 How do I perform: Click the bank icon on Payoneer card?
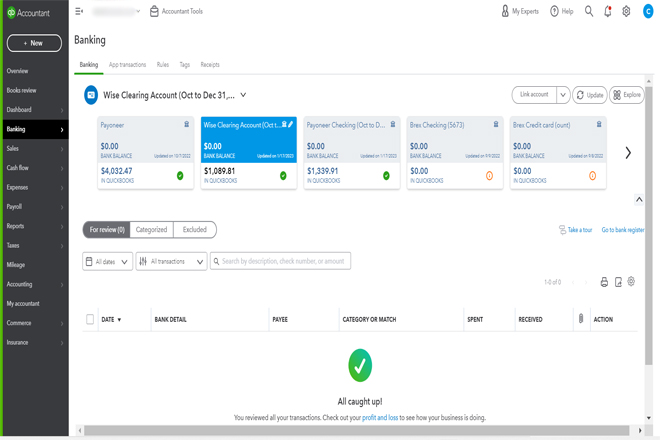point(186,124)
